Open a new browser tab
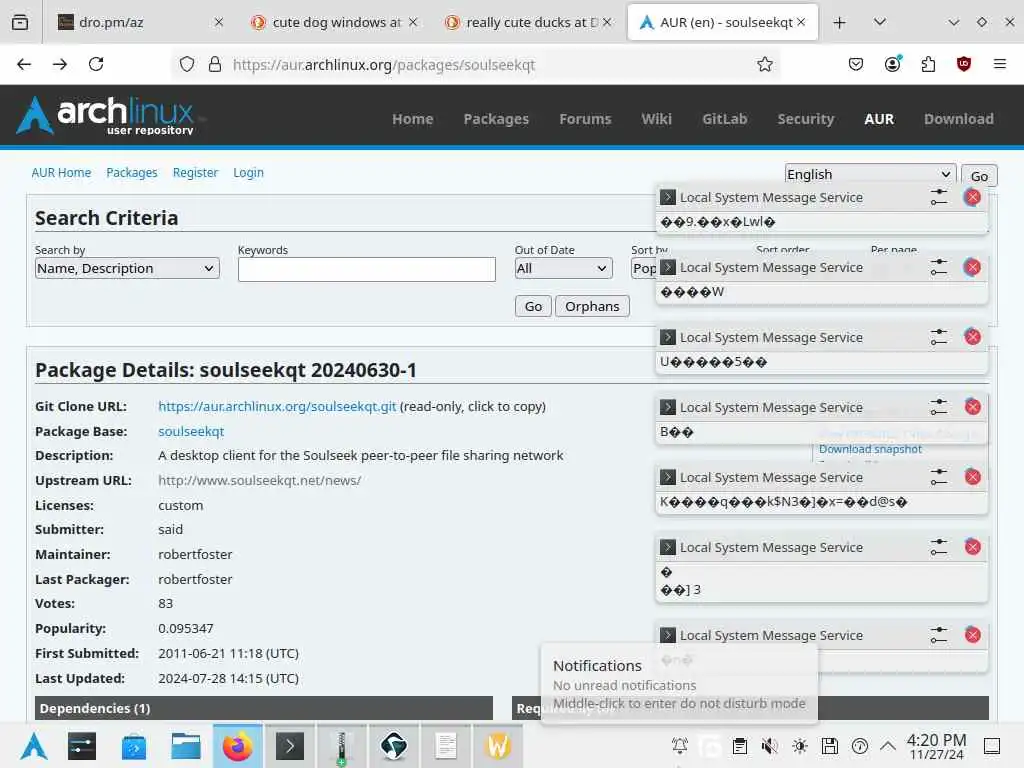This screenshot has width=1024, height=768. tap(839, 22)
